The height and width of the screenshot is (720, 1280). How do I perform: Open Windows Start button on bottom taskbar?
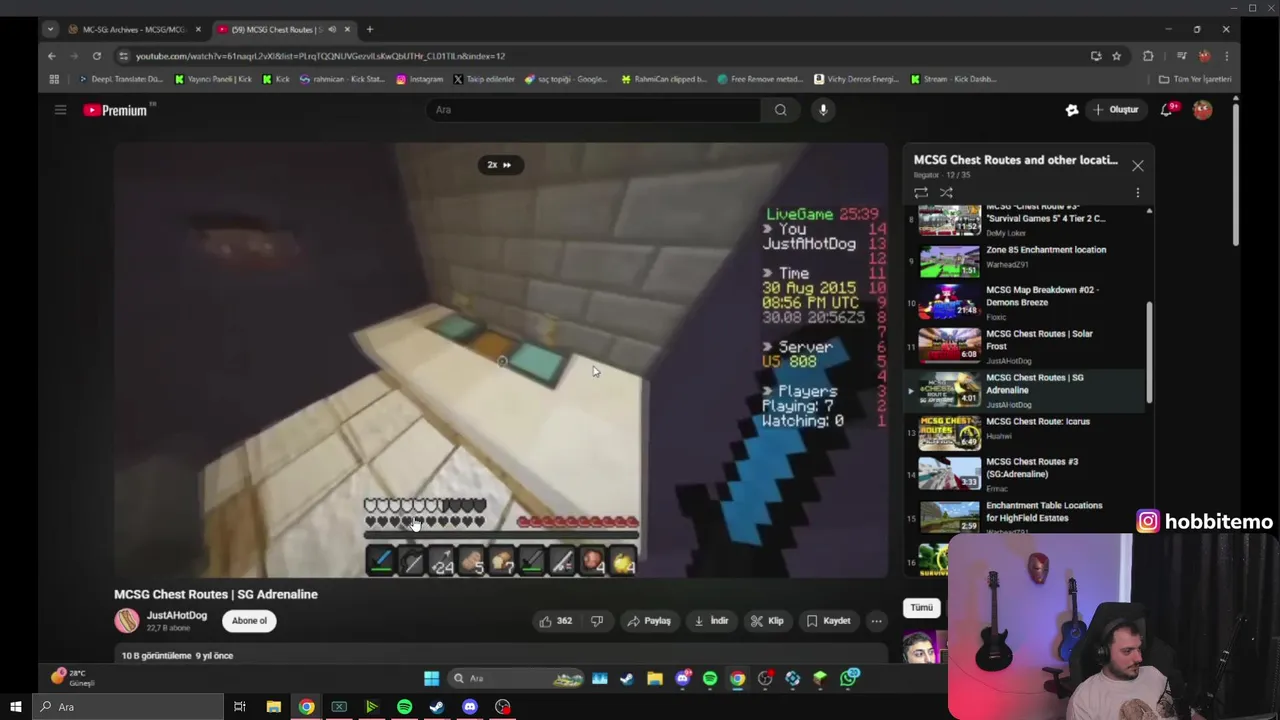point(15,707)
